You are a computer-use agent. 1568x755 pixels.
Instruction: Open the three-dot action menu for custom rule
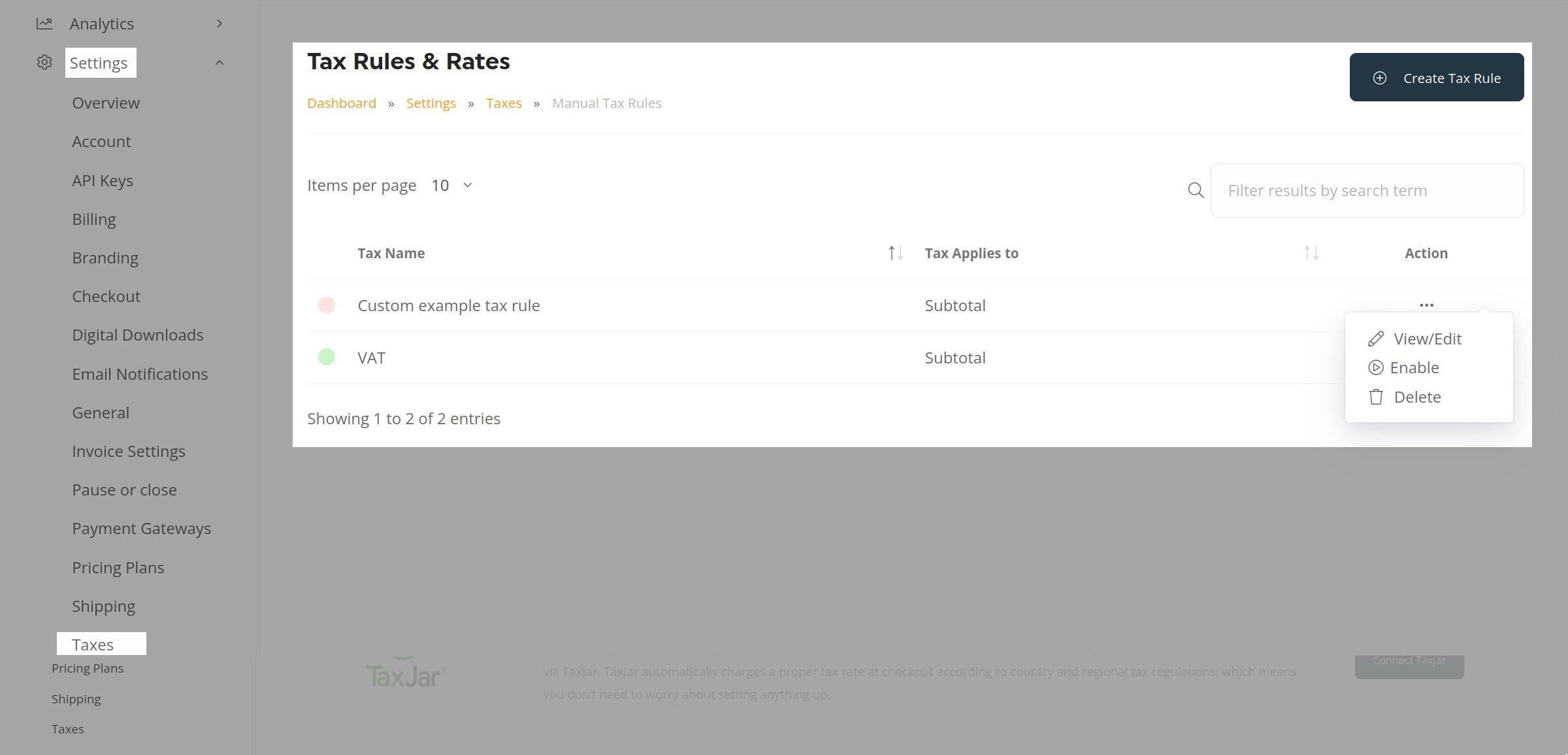(1426, 305)
